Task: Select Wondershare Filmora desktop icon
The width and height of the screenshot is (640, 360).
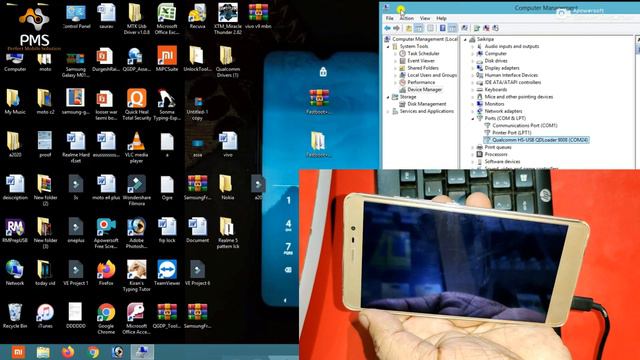Action: point(137,190)
